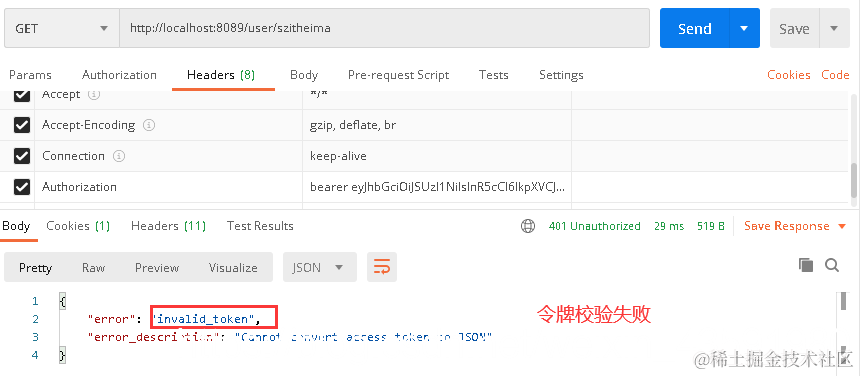This screenshot has width=860, height=376.
Task: Expand the Send options arrow
Action: (x=744, y=28)
